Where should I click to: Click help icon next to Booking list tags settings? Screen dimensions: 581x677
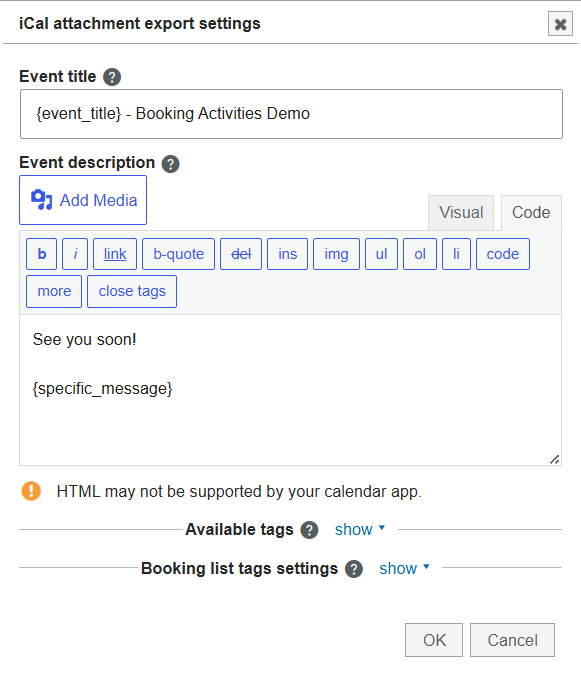(354, 569)
